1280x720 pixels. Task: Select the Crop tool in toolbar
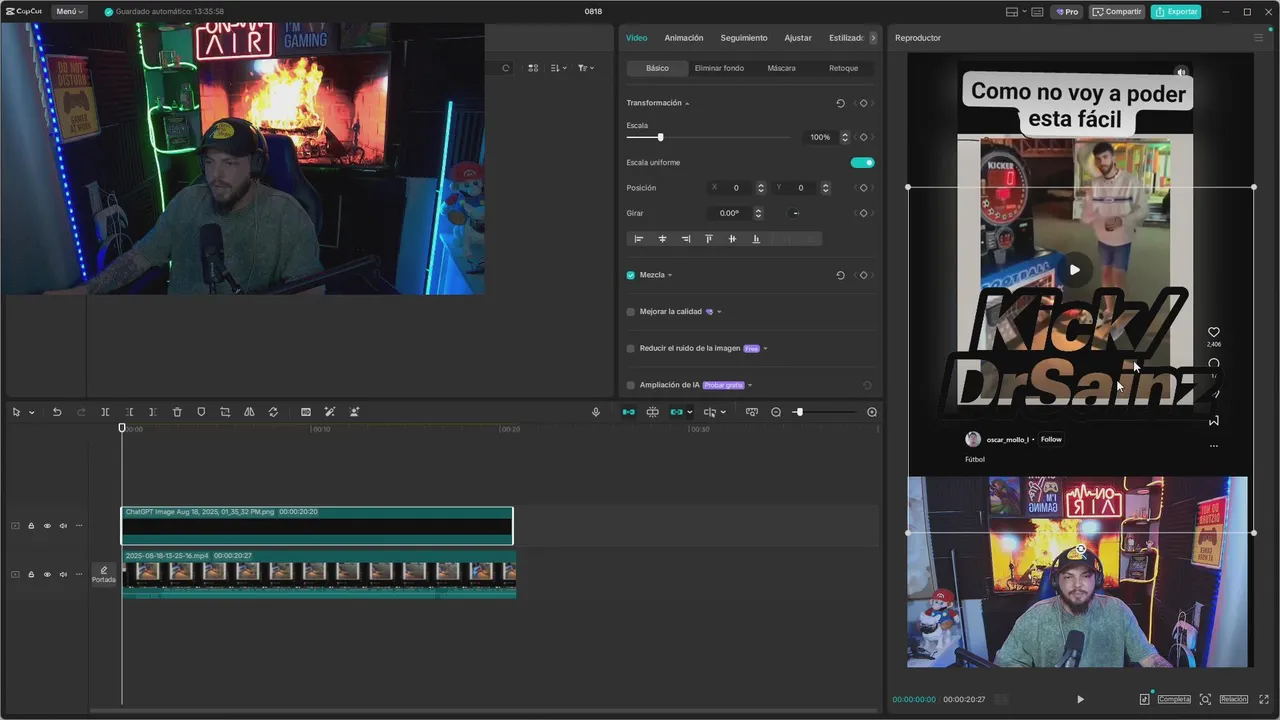coord(225,412)
